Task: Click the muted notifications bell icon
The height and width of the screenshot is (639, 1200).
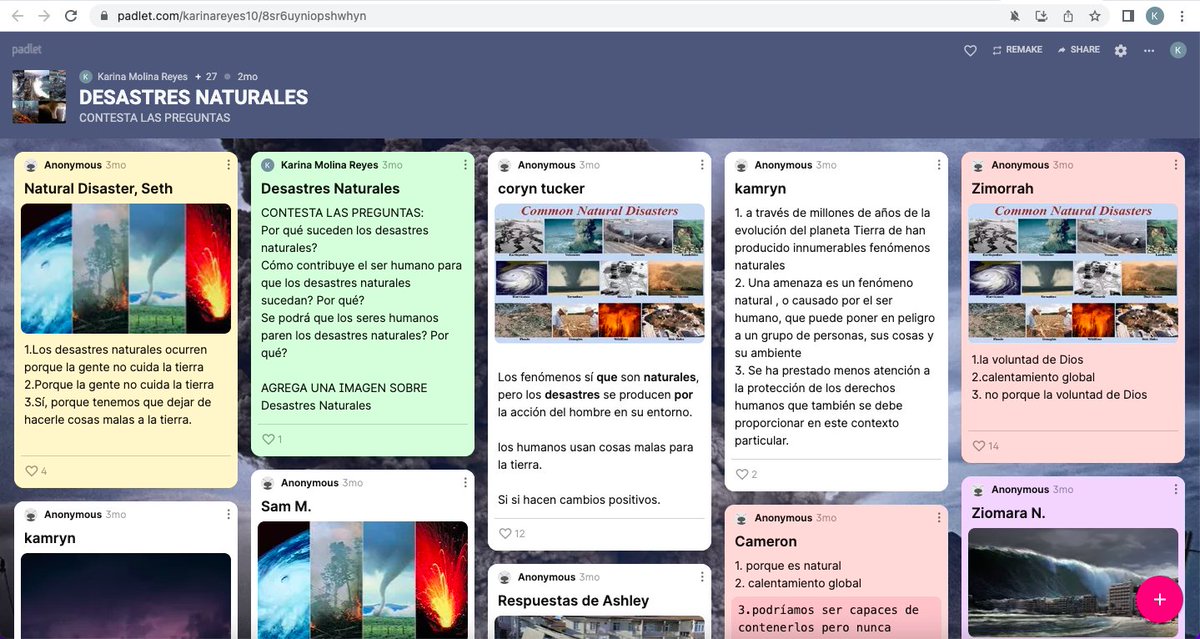Action: 1016,16
